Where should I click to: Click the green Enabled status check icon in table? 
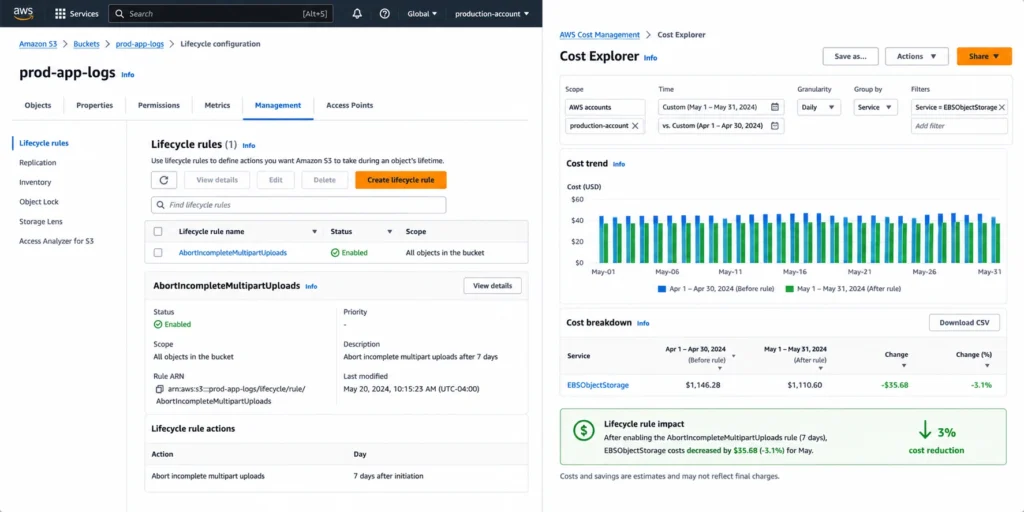click(335, 253)
